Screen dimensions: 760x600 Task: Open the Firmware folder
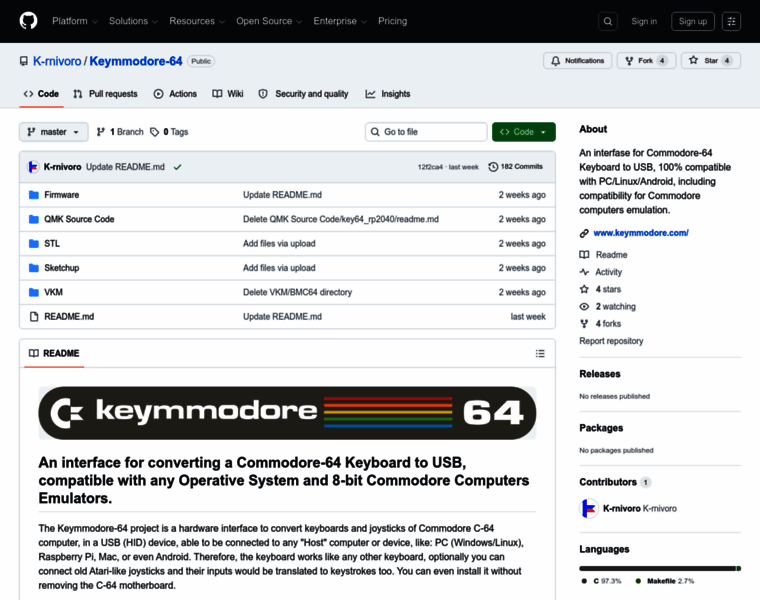(x=61, y=195)
